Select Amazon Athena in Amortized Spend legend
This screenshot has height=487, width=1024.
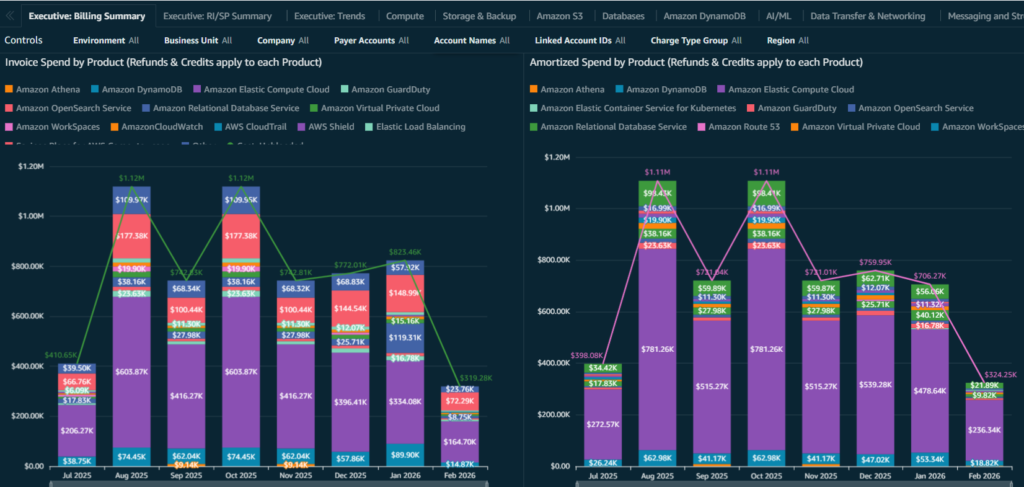[x=567, y=89]
